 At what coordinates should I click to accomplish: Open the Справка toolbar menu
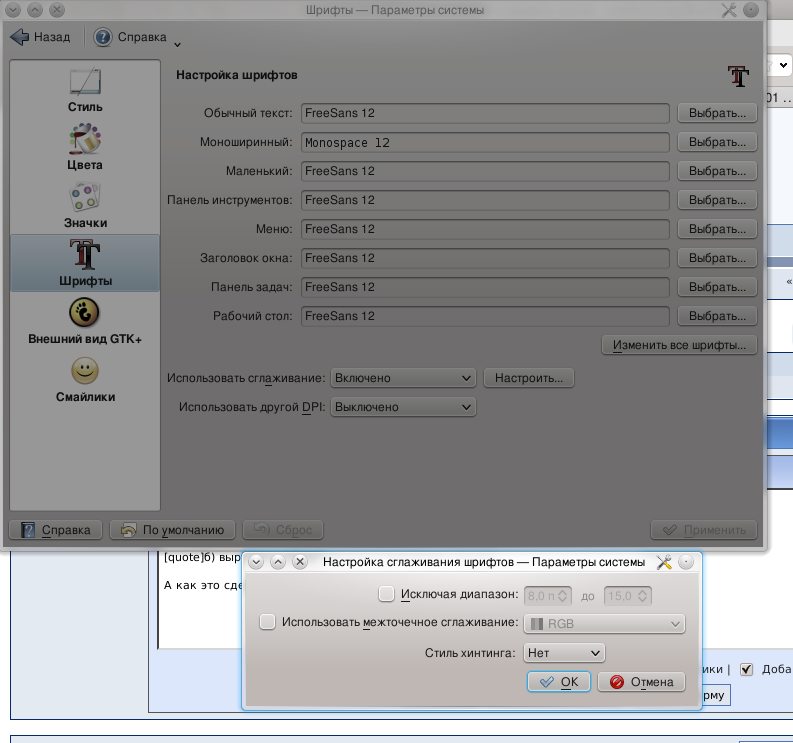coord(137,38)
